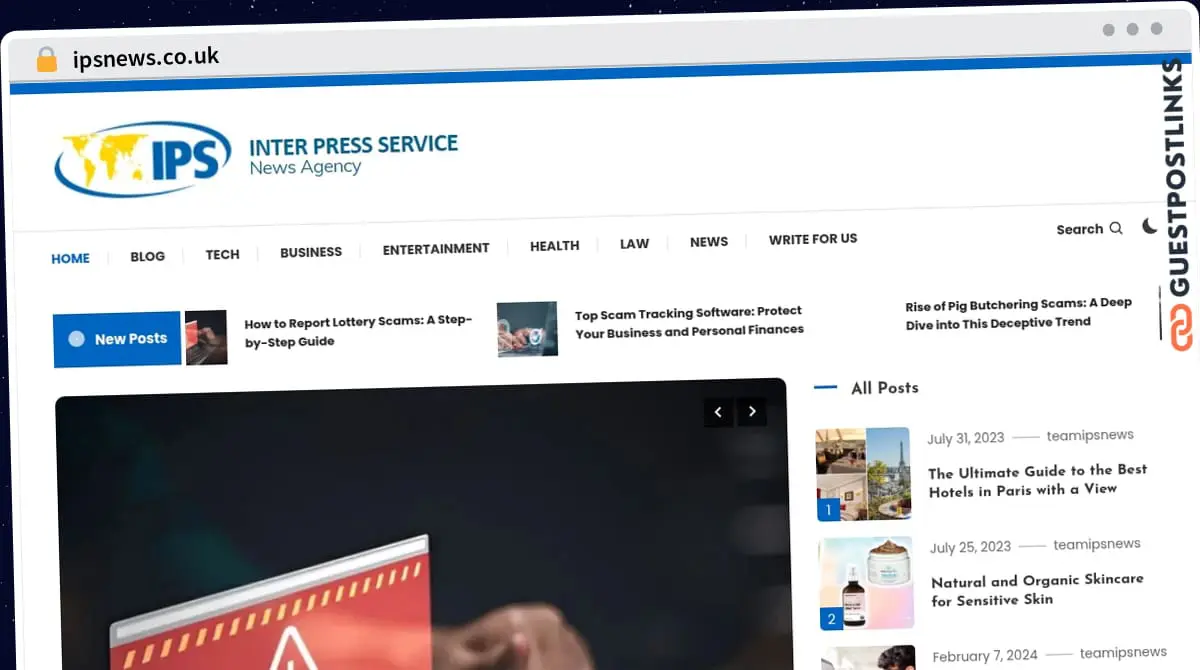Screen dimensions: 1200x670
Task: Click the 'All Posts' heading
Action: click(884, 387)
